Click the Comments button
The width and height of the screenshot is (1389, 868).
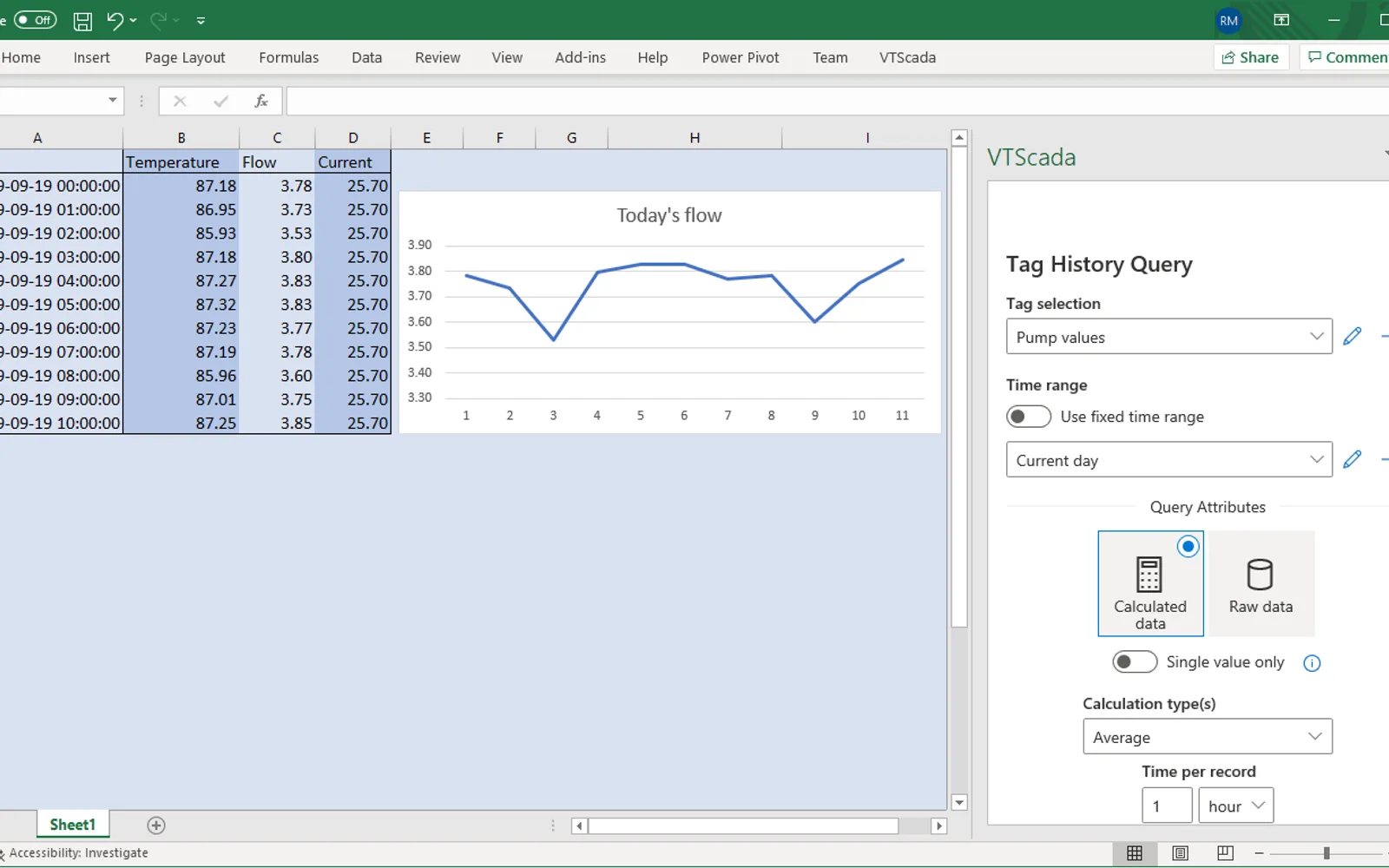click(x=1346, y=57)
